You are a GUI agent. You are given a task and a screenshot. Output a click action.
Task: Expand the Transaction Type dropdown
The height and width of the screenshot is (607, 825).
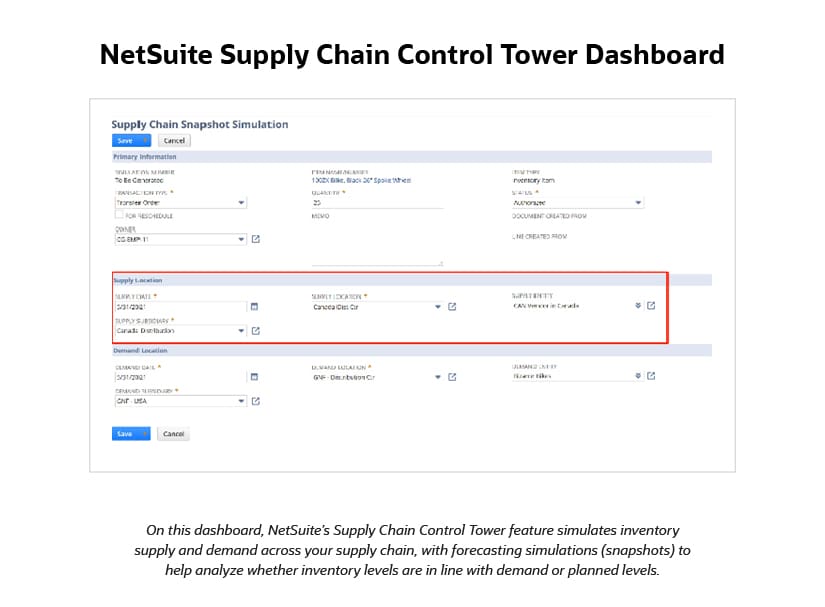coord(241,202)
